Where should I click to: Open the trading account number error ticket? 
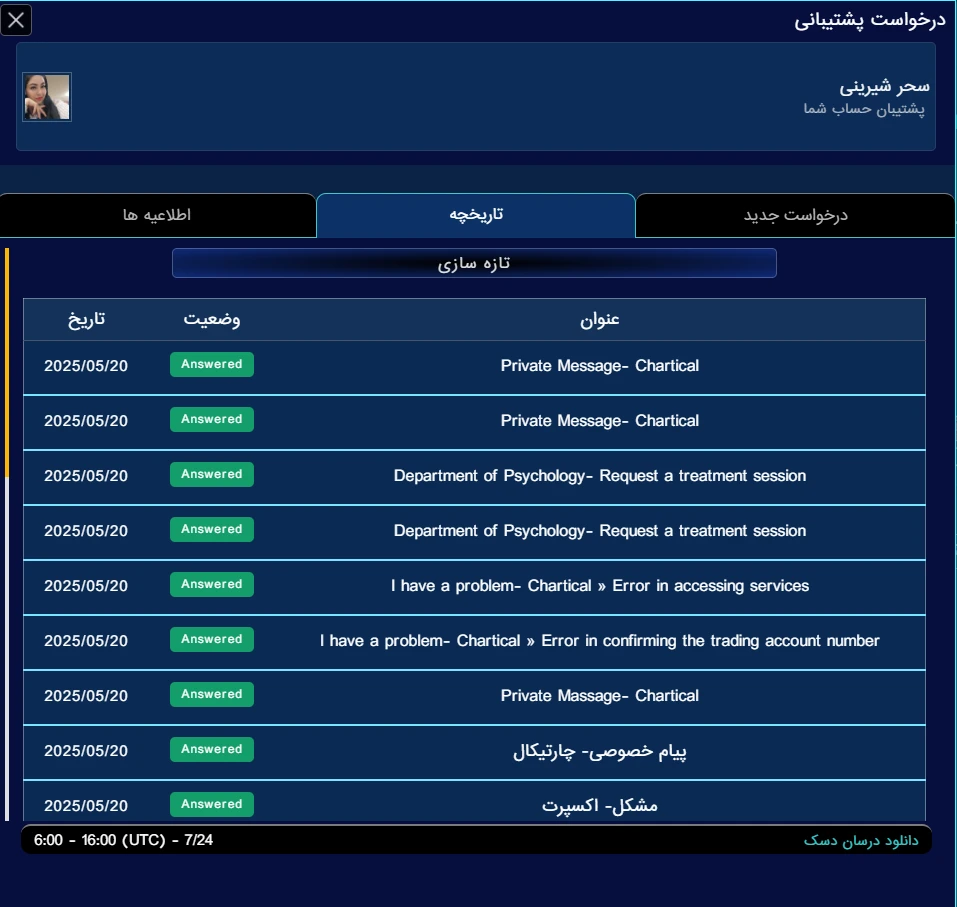[x=600, y=641]
